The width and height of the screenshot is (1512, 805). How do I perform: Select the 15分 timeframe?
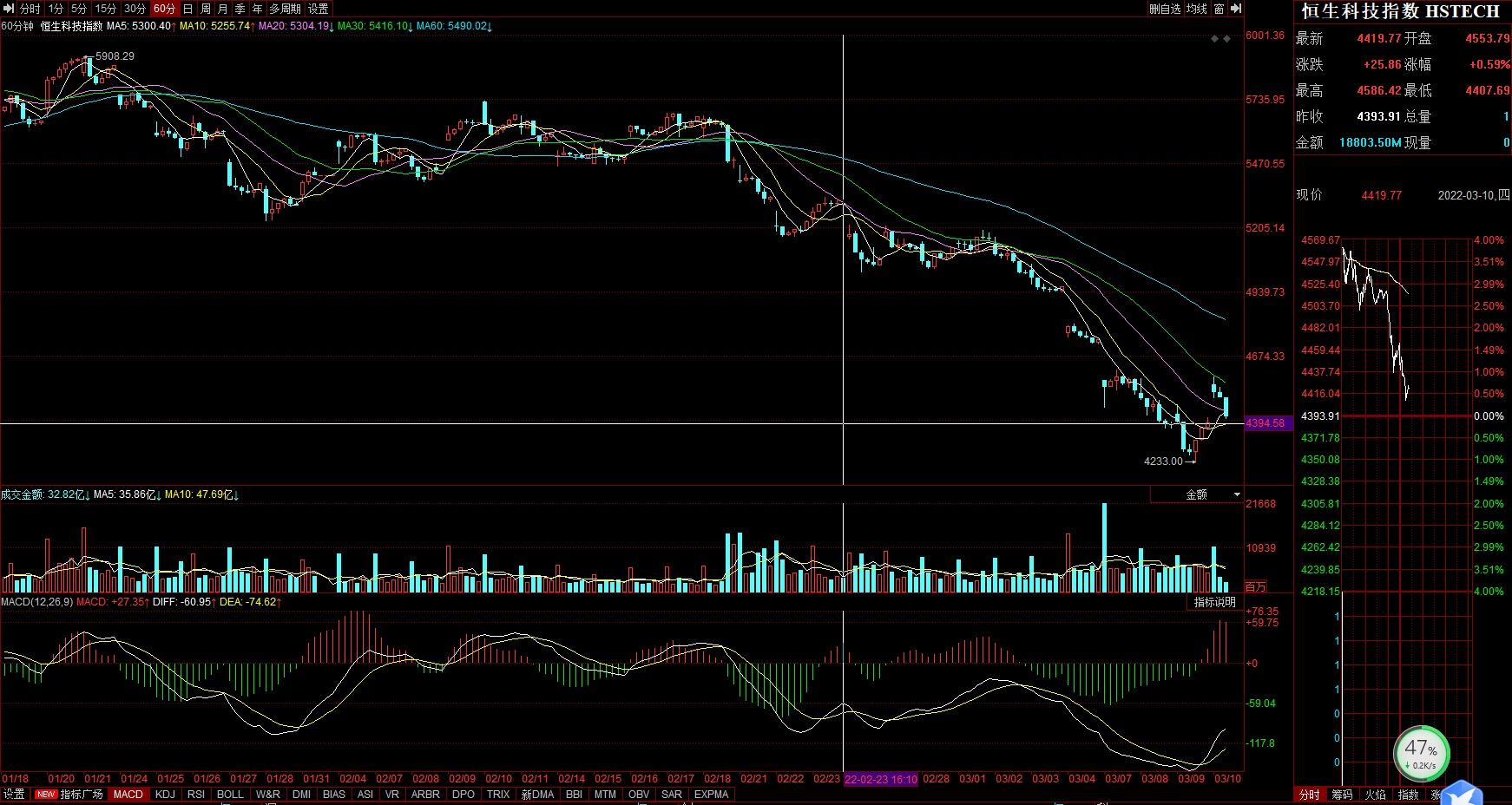pos(105,9)
